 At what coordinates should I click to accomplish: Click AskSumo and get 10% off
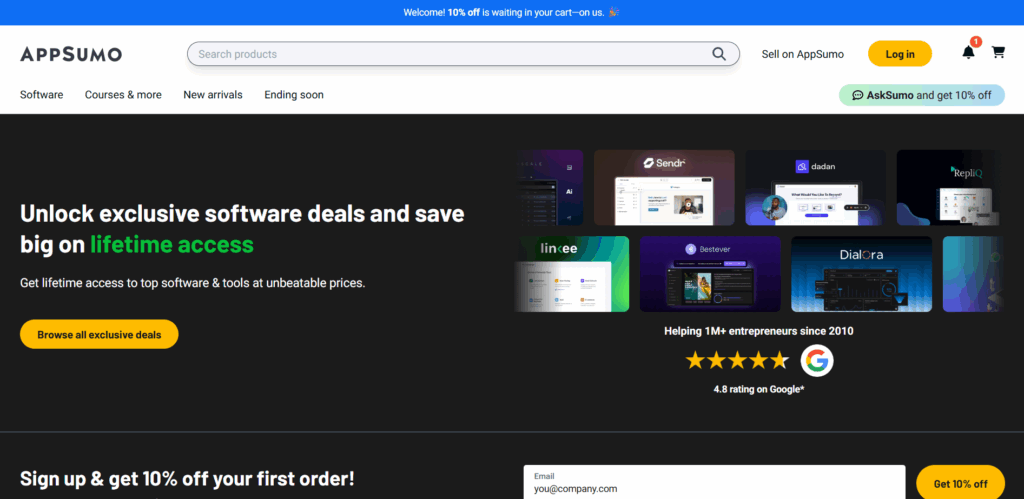click(921, 95)
